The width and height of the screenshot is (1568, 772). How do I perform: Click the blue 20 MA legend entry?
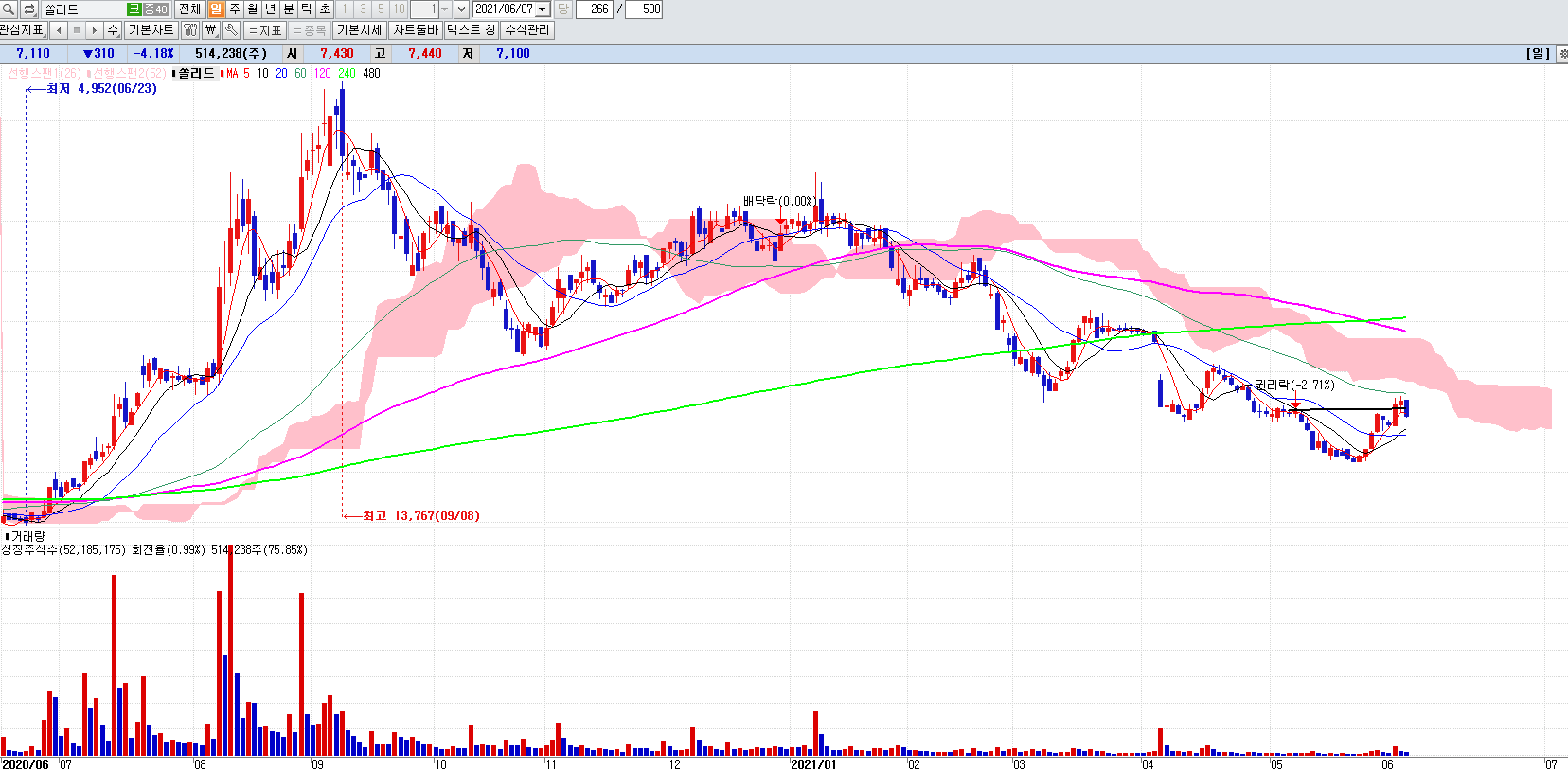281,73
